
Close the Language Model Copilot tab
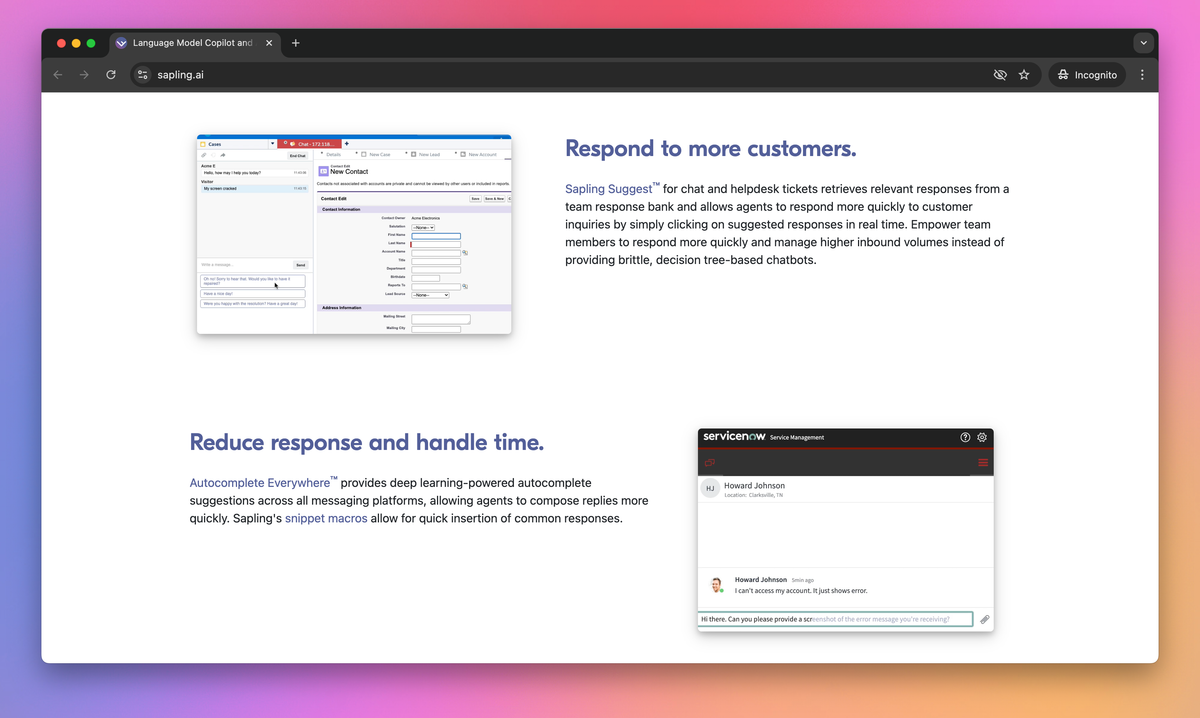[x=269, y=43]
